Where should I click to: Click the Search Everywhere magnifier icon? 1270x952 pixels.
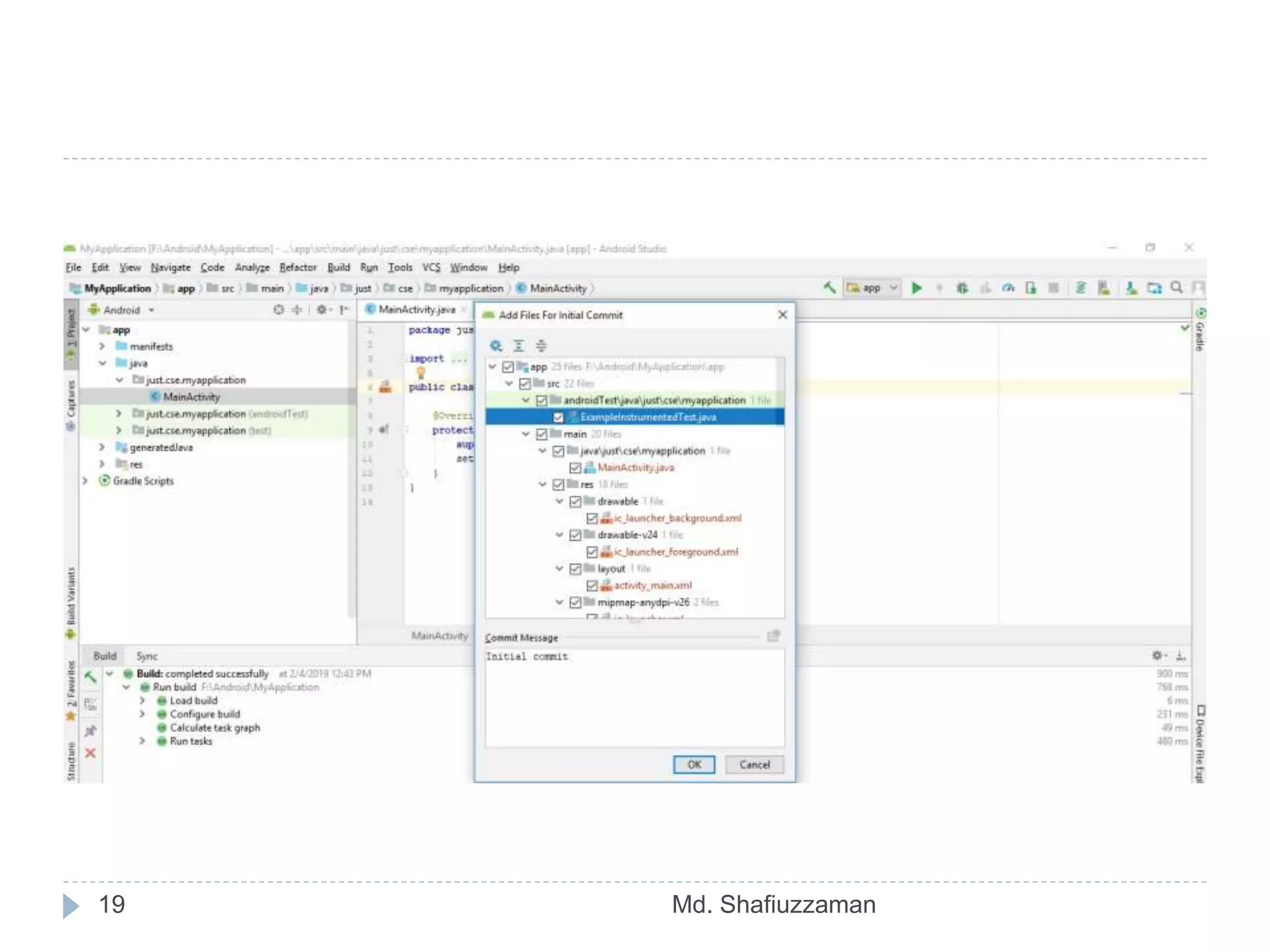pos(1176,288)
